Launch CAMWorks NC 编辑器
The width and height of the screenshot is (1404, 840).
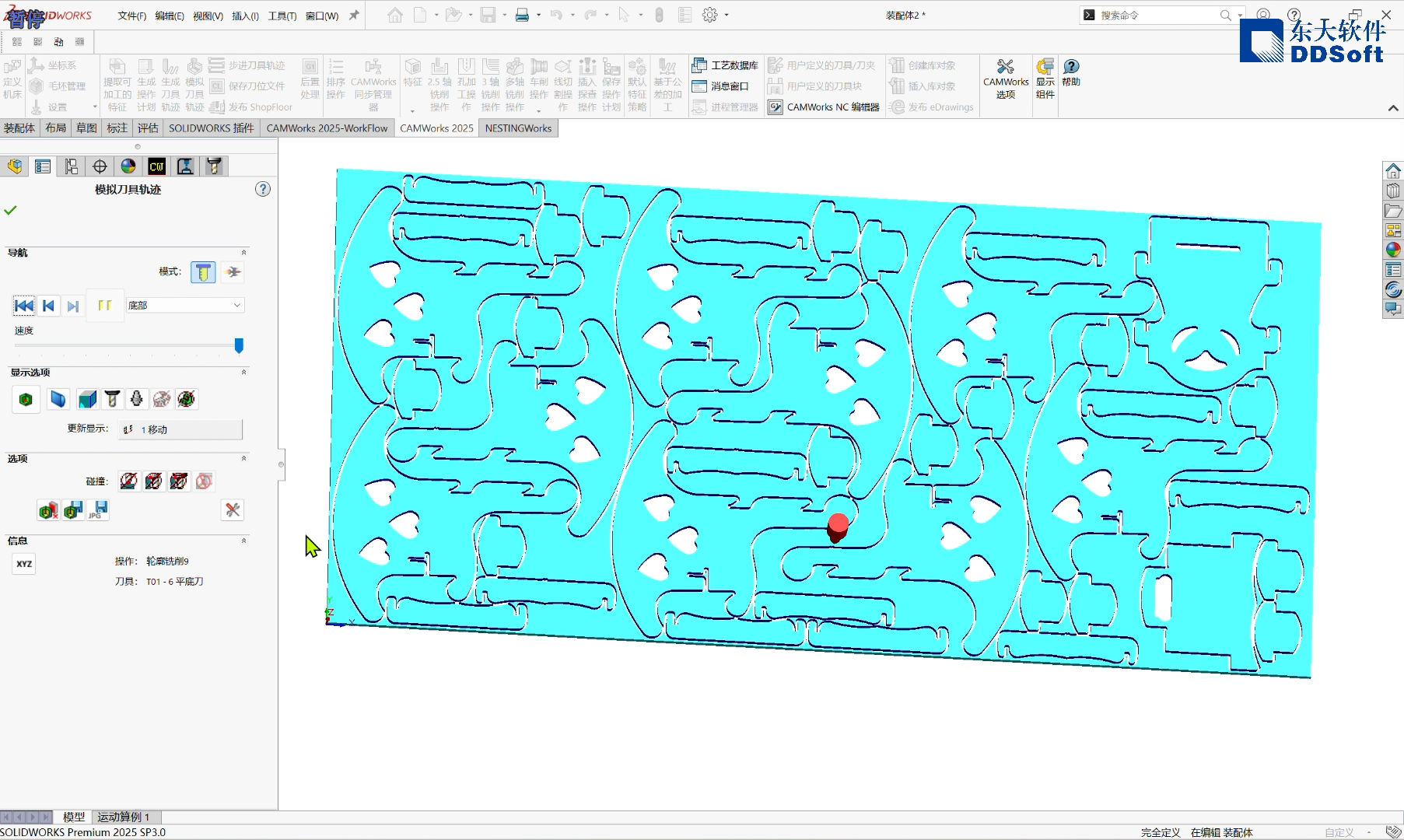[x=824, y=107]
